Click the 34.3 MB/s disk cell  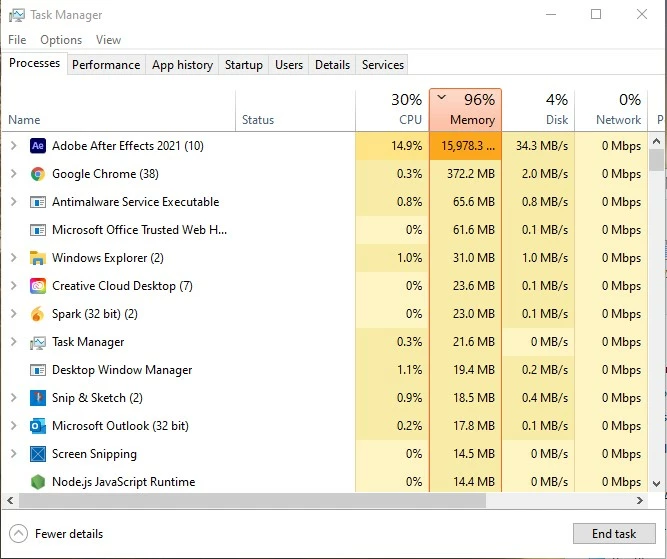[x=538, y=146]
